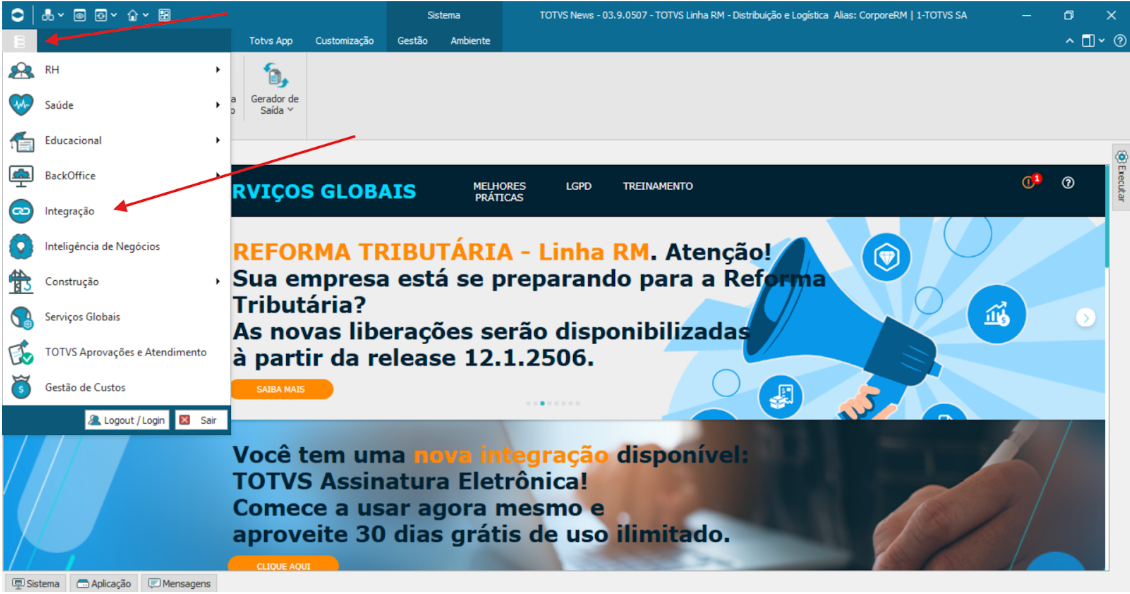Image resolution: width=1130 pixels, height=594 pixels.
Task: Click the settings panel icon in quick access bar
Action: [164, 15]
